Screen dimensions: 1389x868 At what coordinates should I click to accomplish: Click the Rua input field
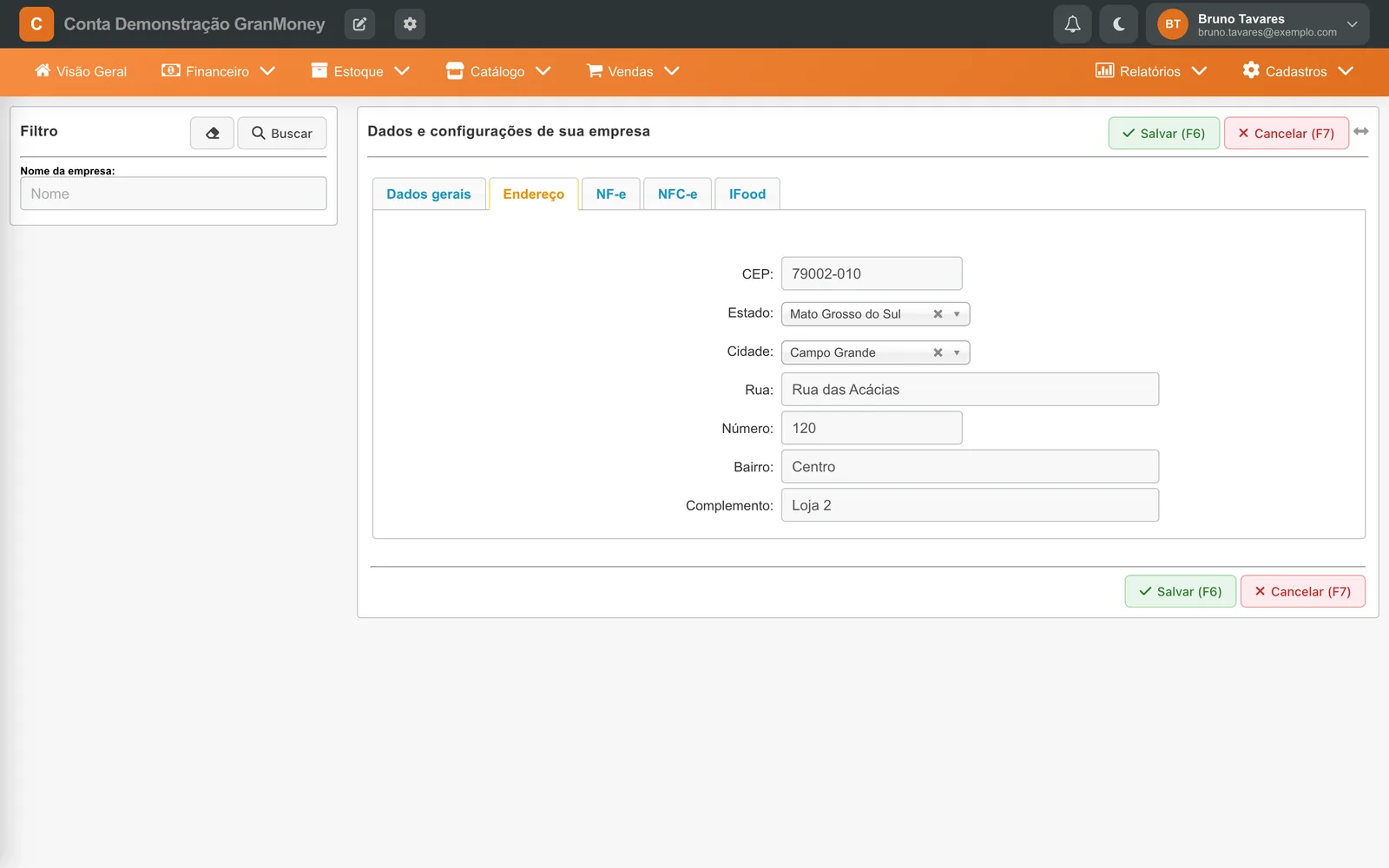point(970,390)
